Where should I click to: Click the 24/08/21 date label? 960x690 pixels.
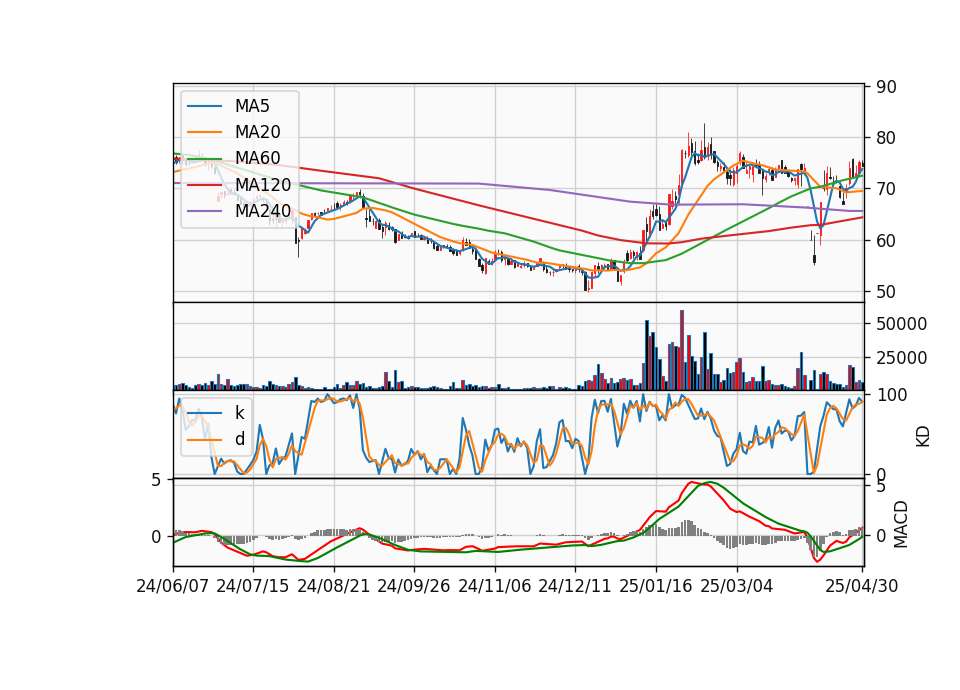coord(334,586)
